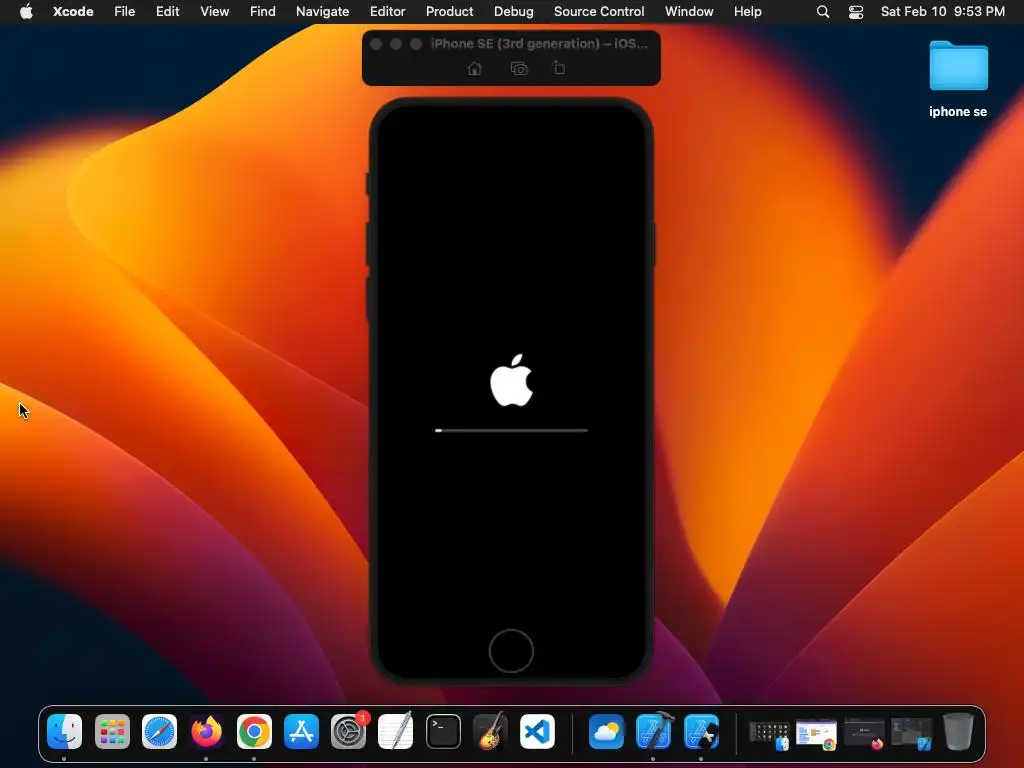Click the Simulator Home toolbar icon

[475, 69]
